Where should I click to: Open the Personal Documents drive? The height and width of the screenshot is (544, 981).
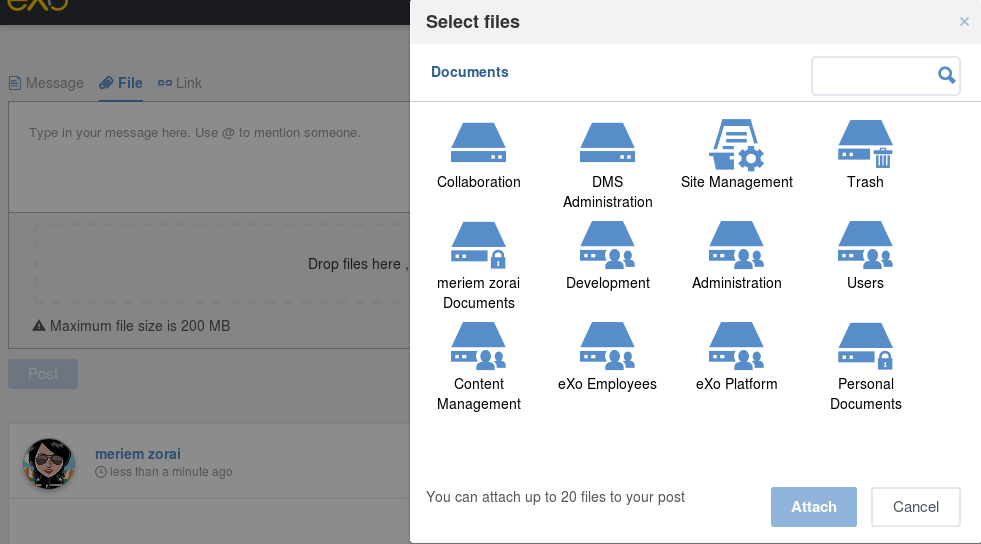tap(865, 346)
